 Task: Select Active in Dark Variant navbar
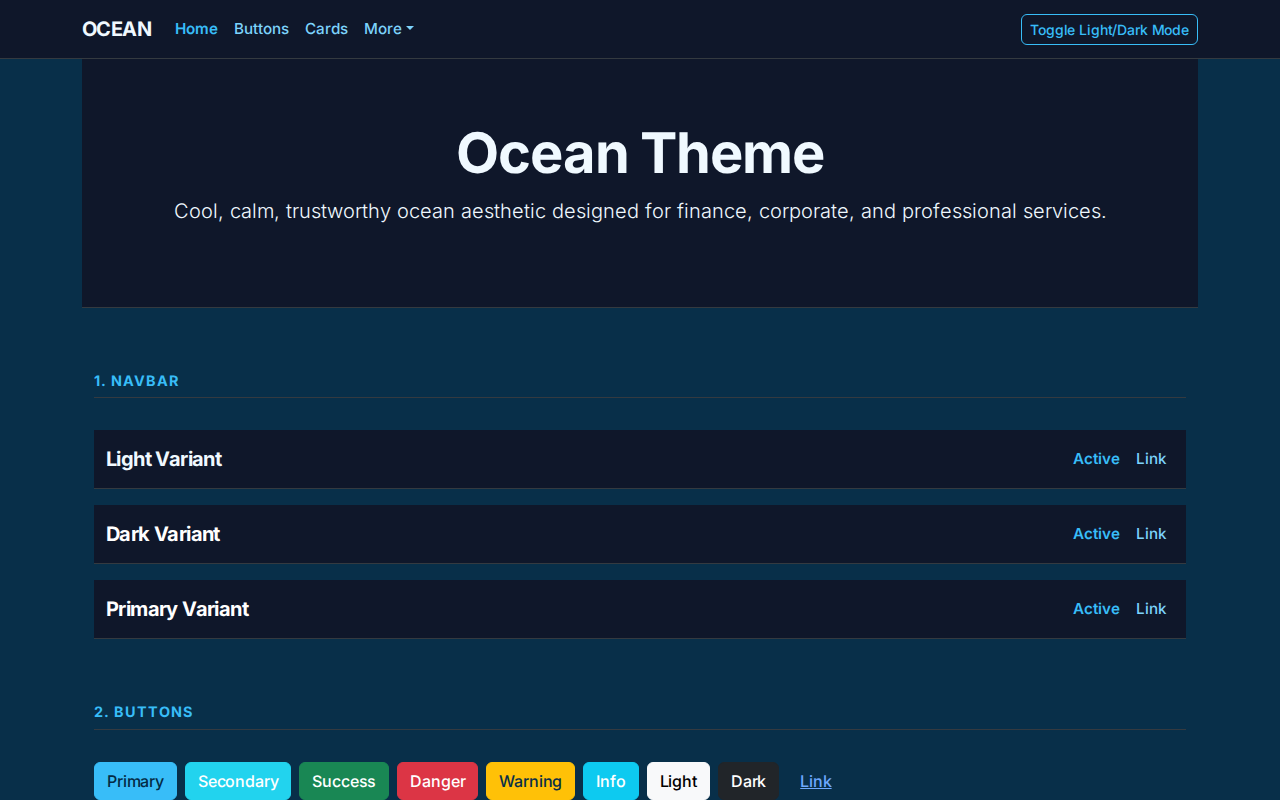[1096, 534]
